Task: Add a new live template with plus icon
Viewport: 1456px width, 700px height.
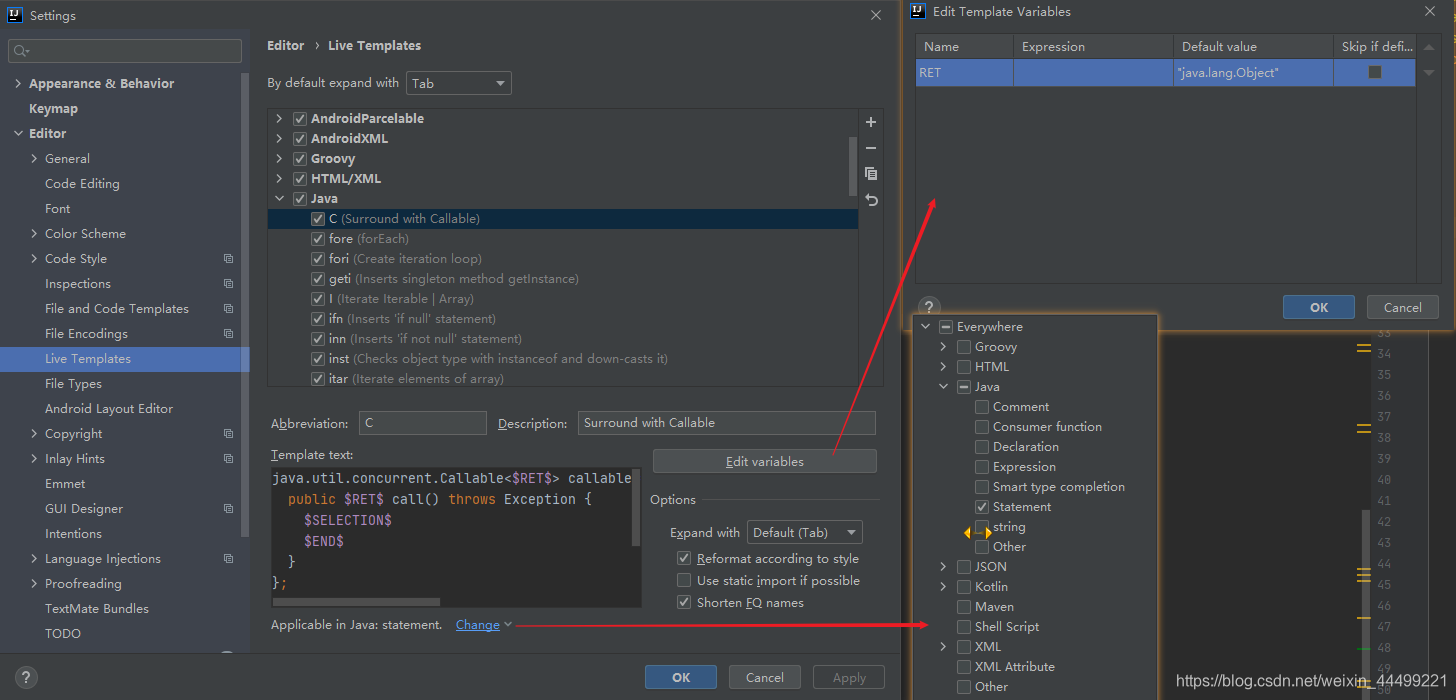Action: coord(871,122)
